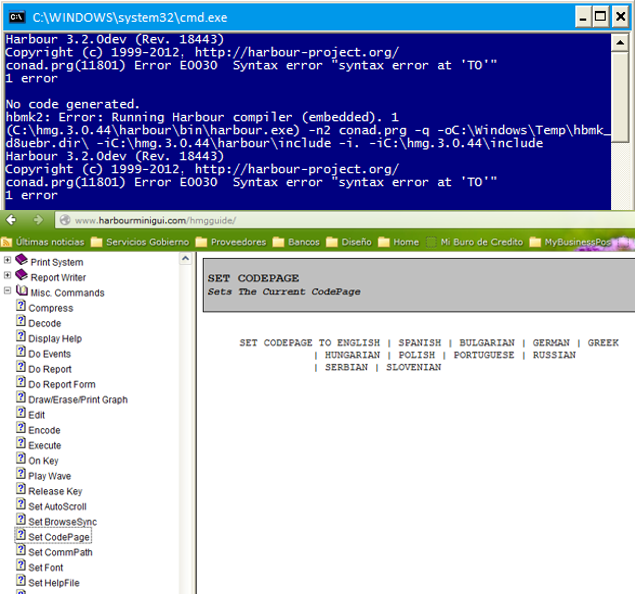The width and height of the screenshot is (635, 594).
Task: Click the help page icon beside Play Wave
Action: click(21, 473)
